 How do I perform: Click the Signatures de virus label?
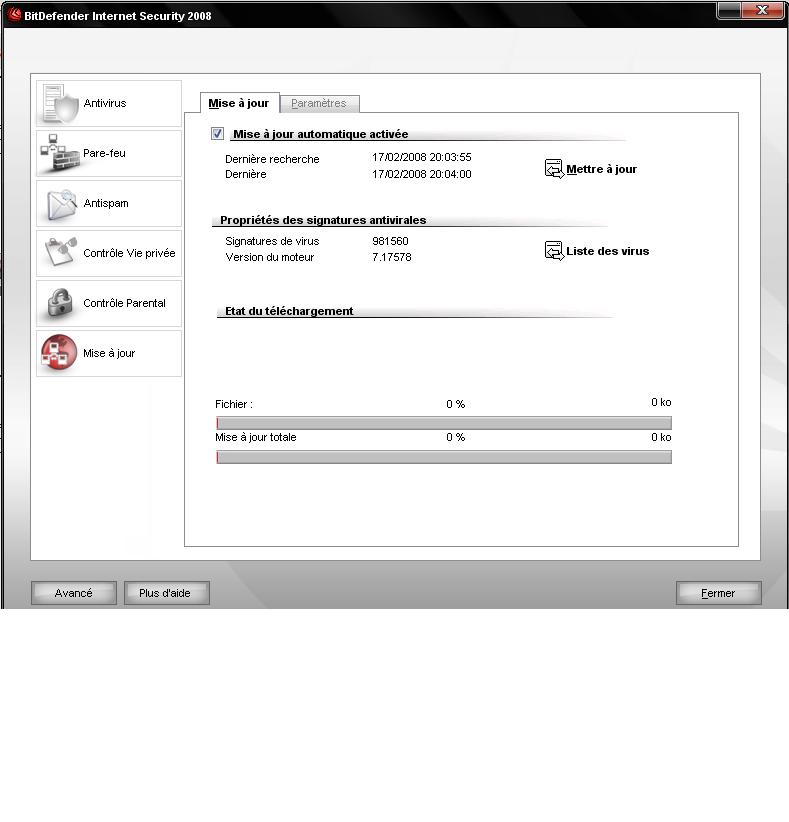[272, 241]
